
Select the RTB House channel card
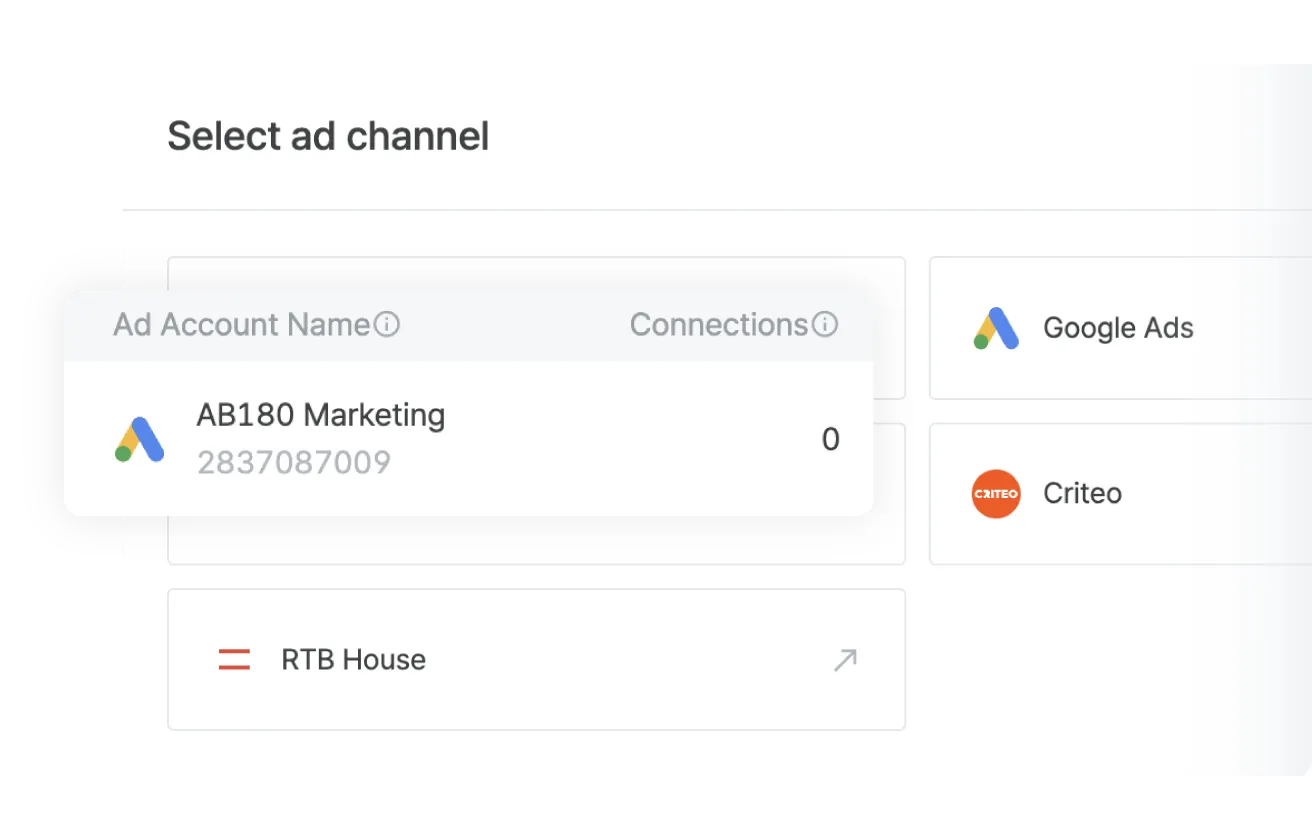(536, 659)
